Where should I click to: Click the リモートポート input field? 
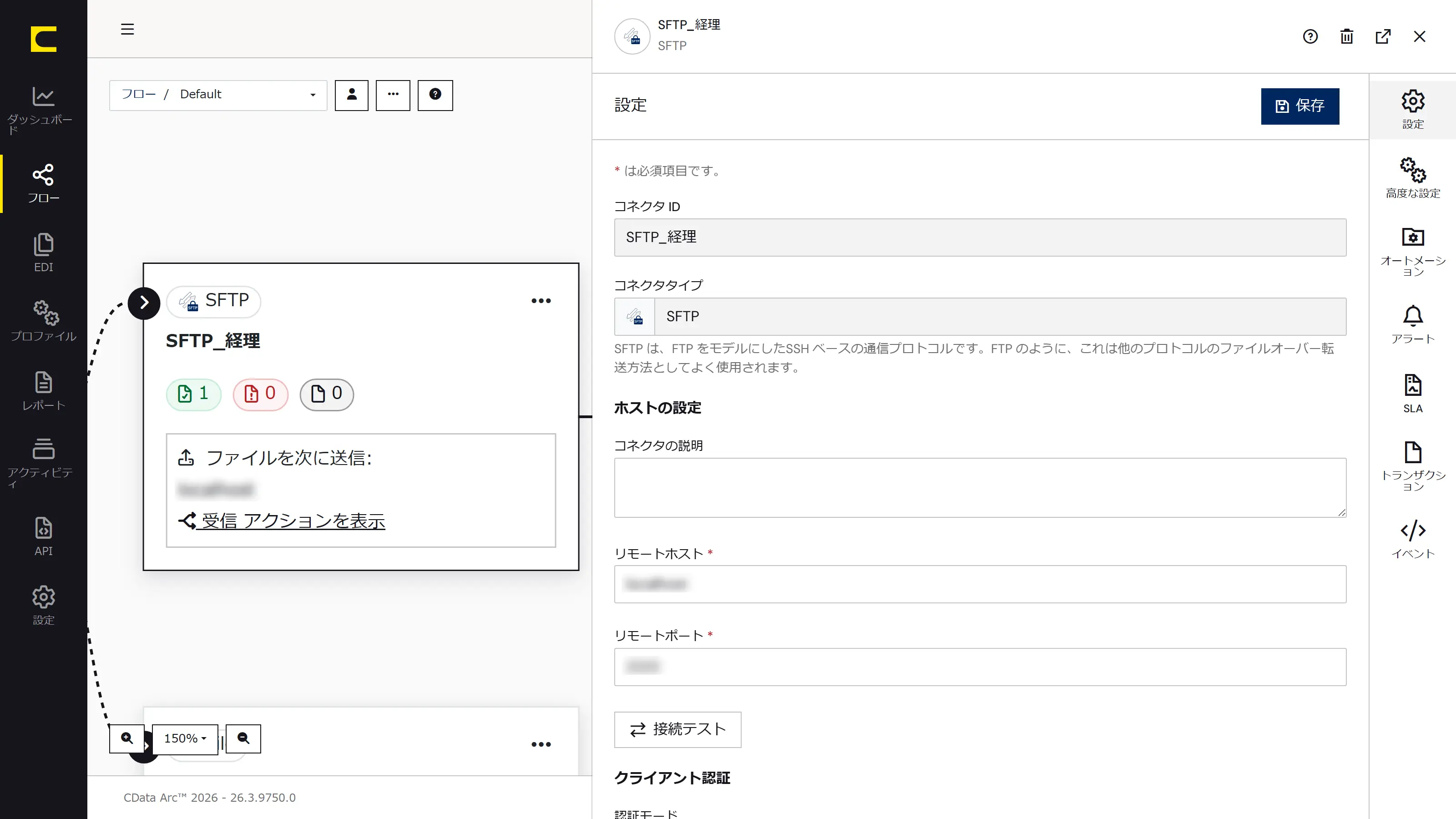tap(980, 667)
